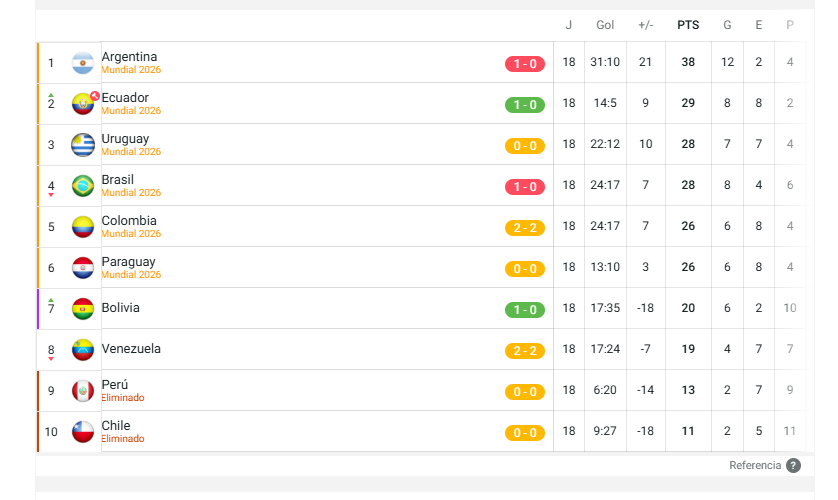Click Chile's yellow 0-0 result badge
The image size is (838, 500).
[525, 433]
